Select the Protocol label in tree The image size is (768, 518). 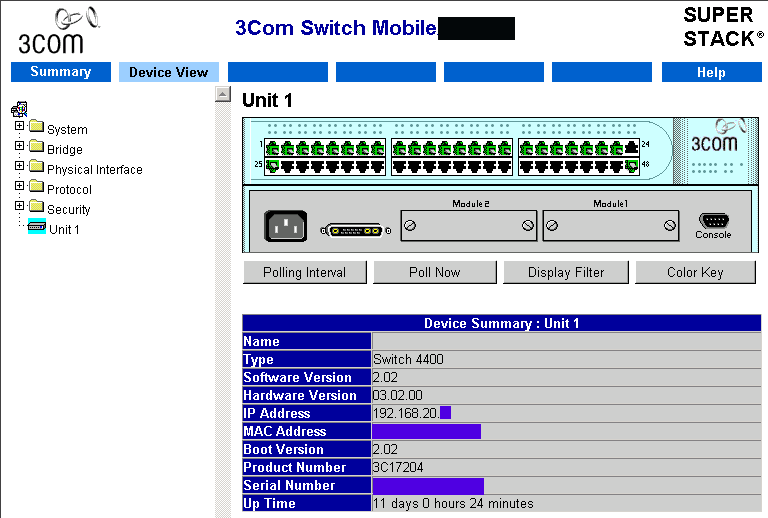point(69,189)
